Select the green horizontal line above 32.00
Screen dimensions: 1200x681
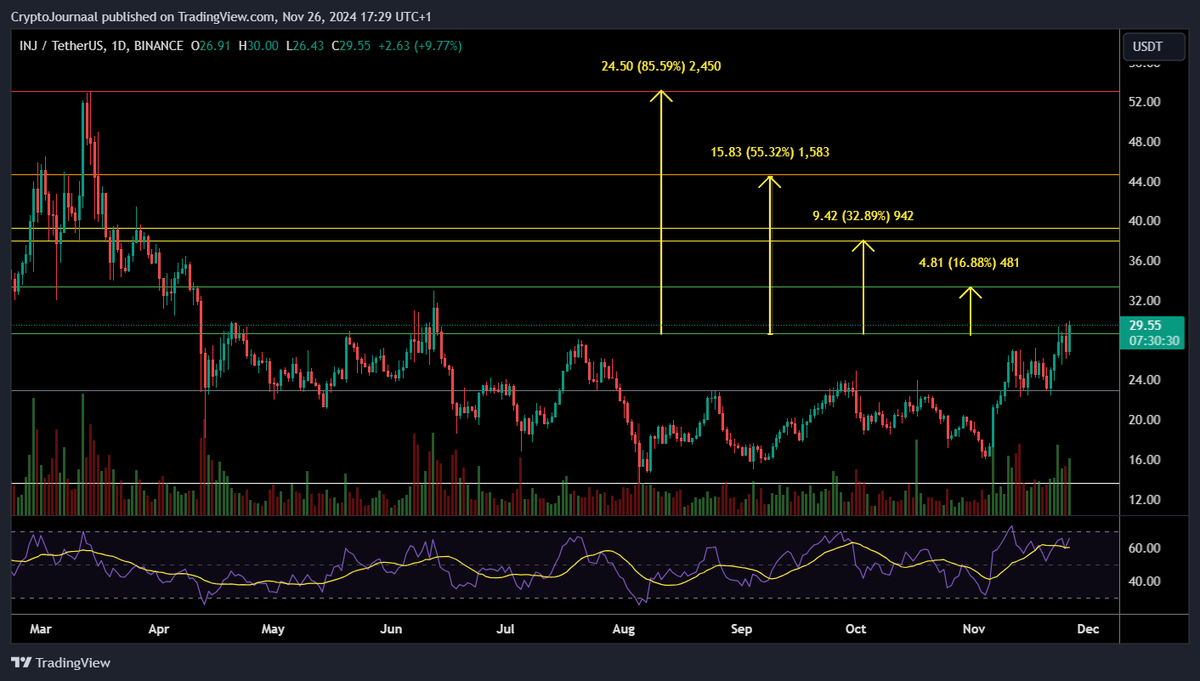click(564, 287)
